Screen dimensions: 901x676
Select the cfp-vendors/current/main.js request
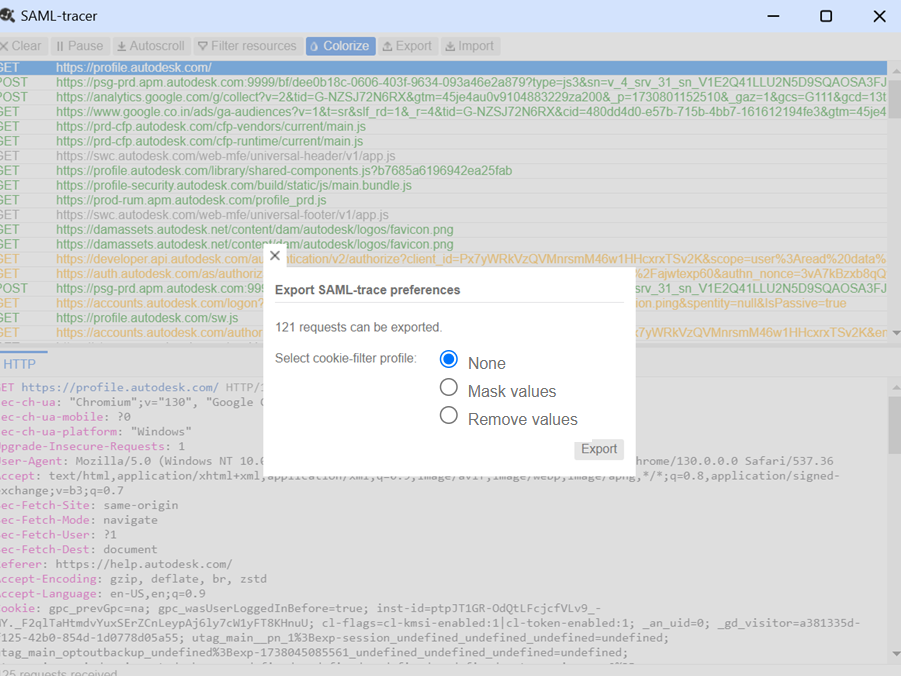coord(443,126)
